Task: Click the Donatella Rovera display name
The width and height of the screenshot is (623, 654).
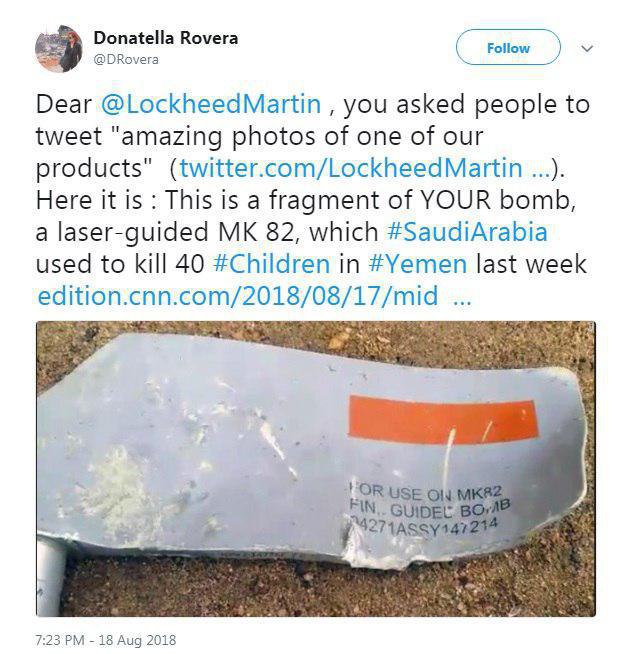Action: click(x=166, y=38)
